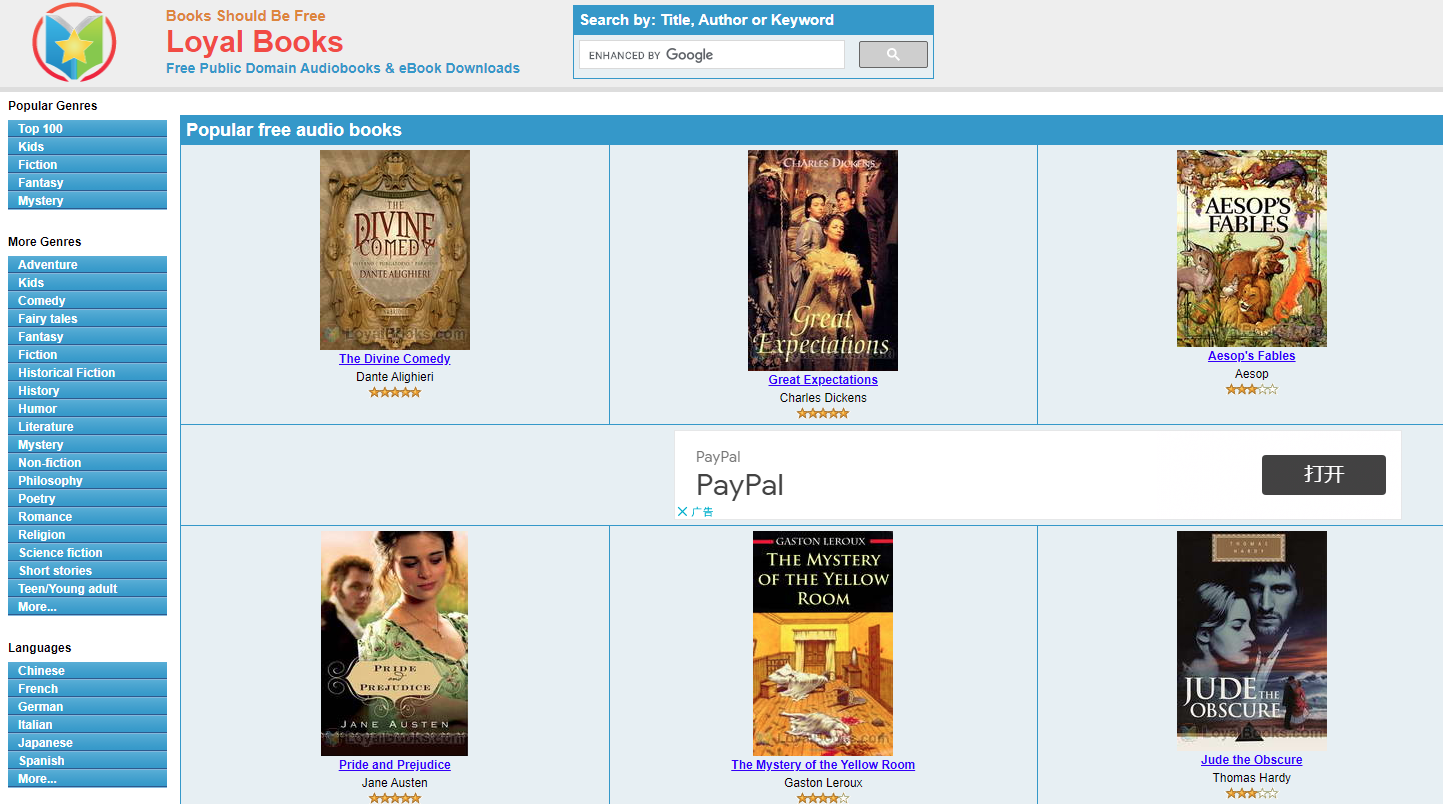Open Fantasy under More Genres

tap(87, 337)
